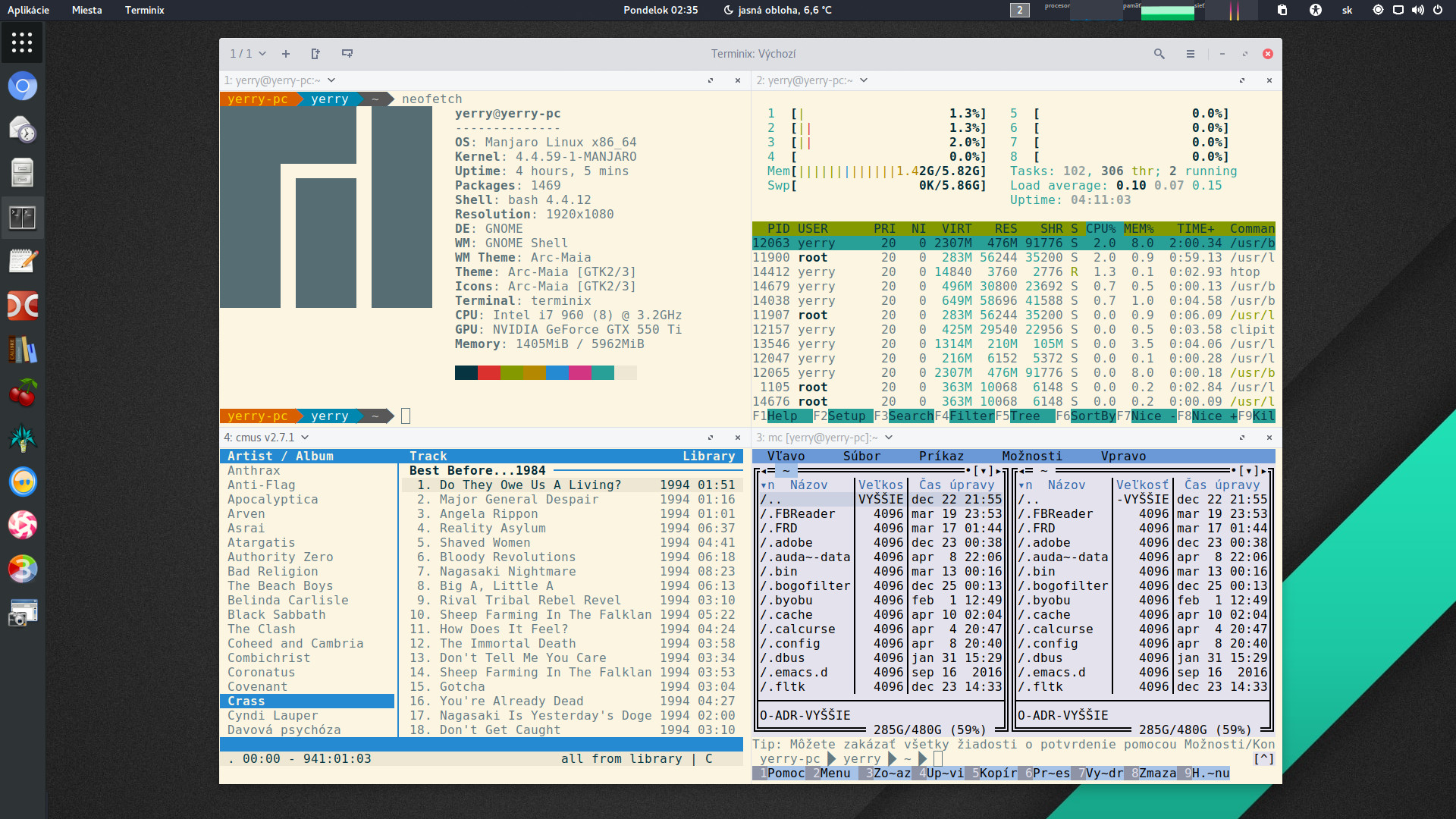Open the power icon system menu

1437,10
